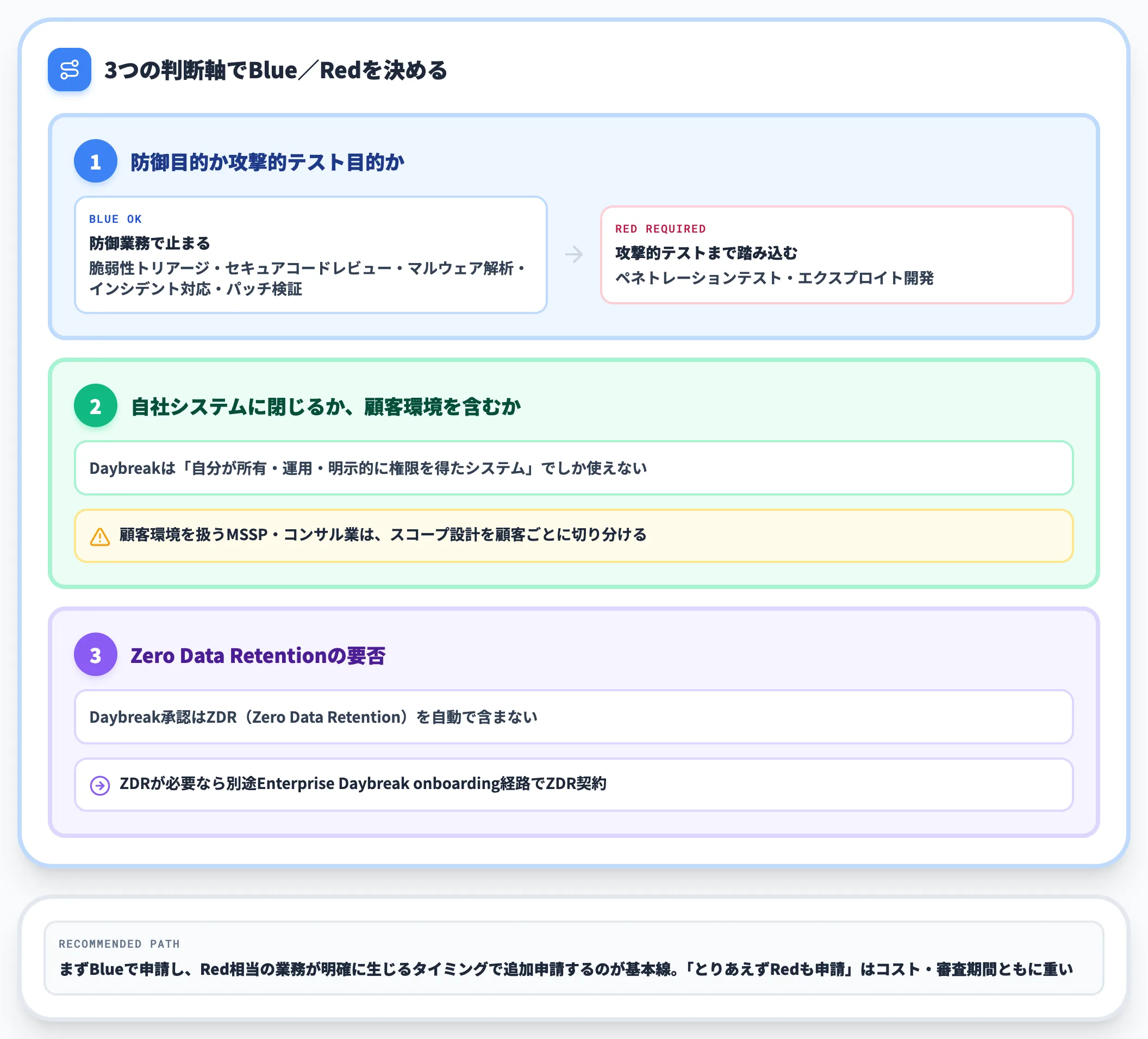Select the BLUE OK label

click(116, 219)
